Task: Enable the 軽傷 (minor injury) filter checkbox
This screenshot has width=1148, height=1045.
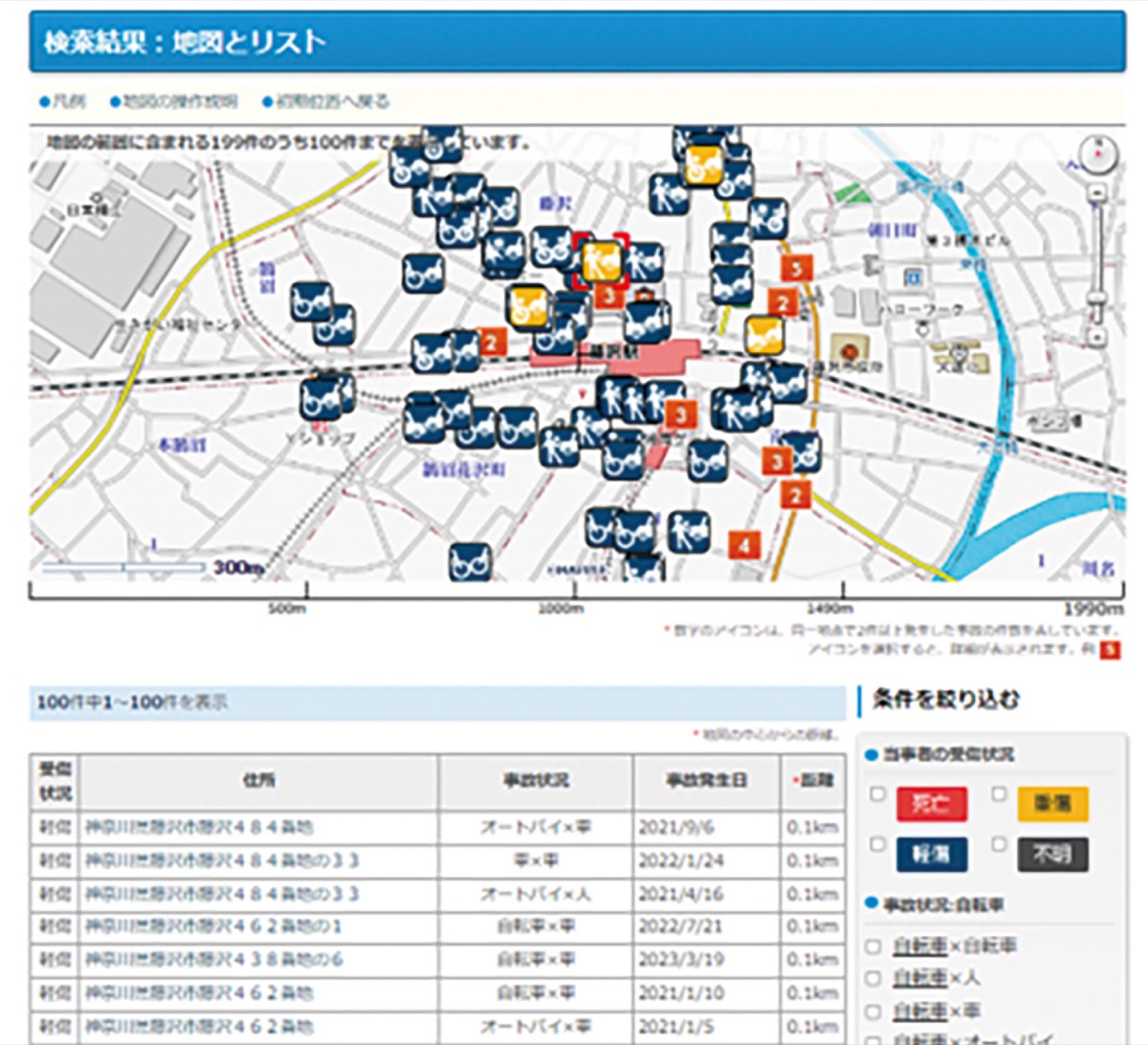Action: (x=877, y=844)
